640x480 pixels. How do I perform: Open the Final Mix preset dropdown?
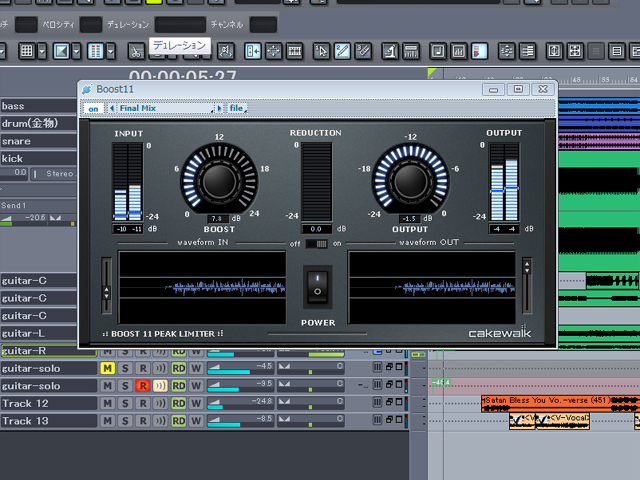tap(165, 108)
